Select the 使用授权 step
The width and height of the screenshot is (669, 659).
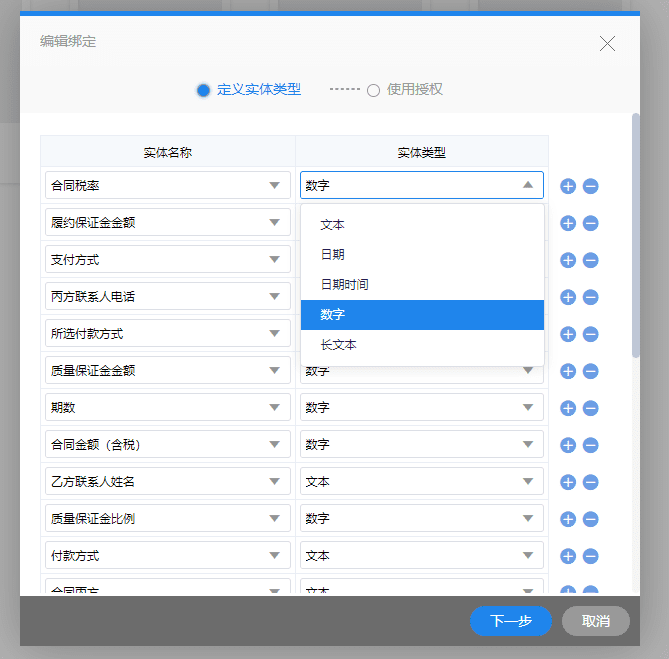[x=404, y=90]
